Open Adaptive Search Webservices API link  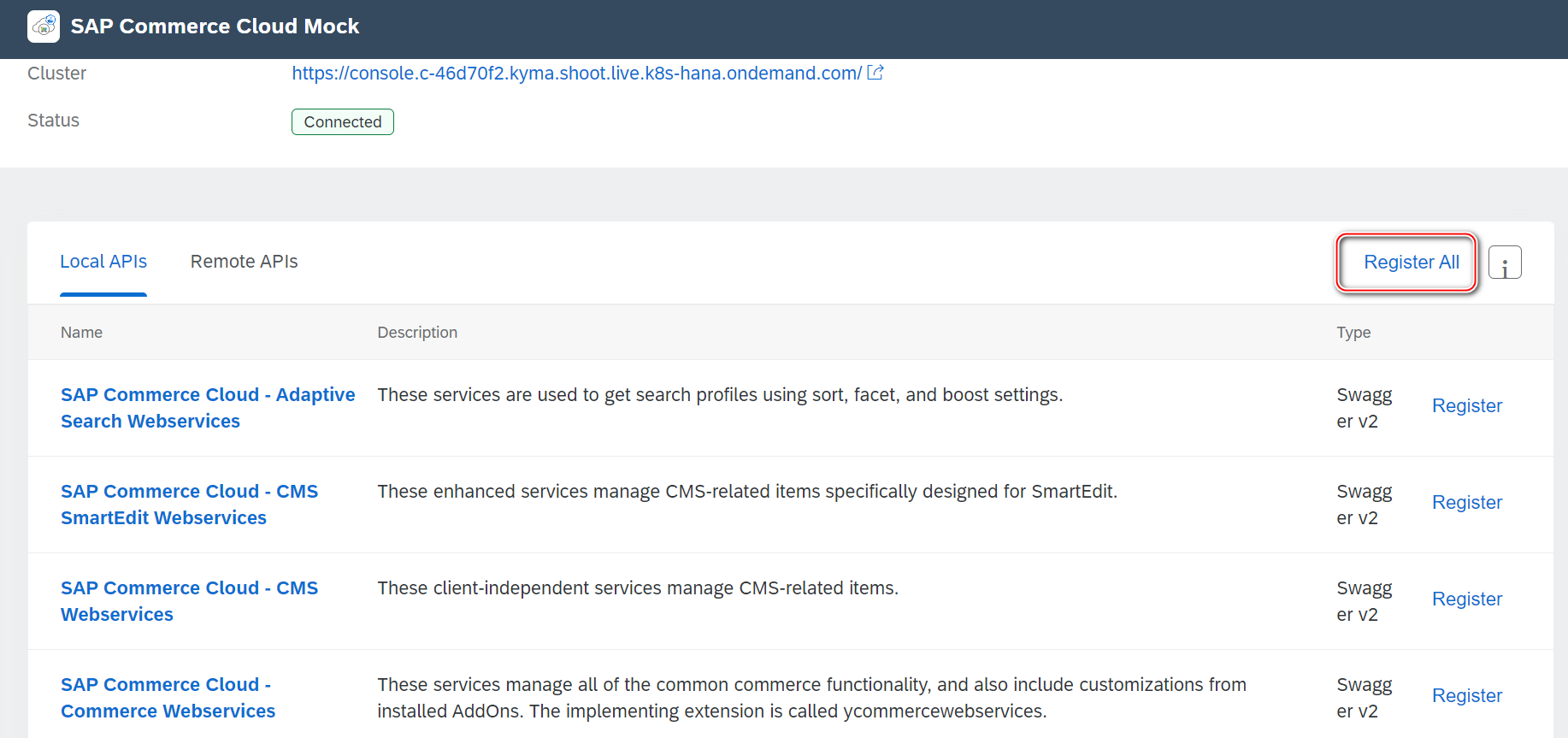click(208, 408)
